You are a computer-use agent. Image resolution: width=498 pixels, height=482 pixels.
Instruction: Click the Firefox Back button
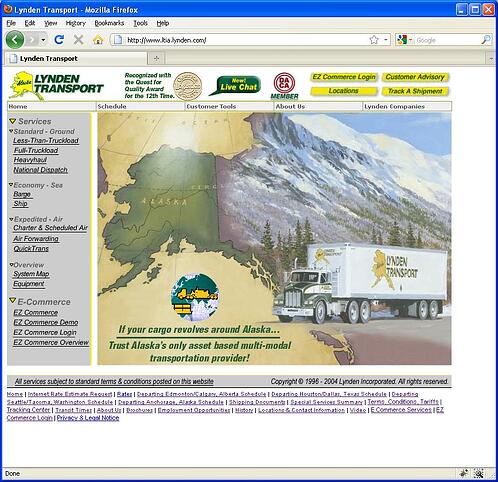15,40
